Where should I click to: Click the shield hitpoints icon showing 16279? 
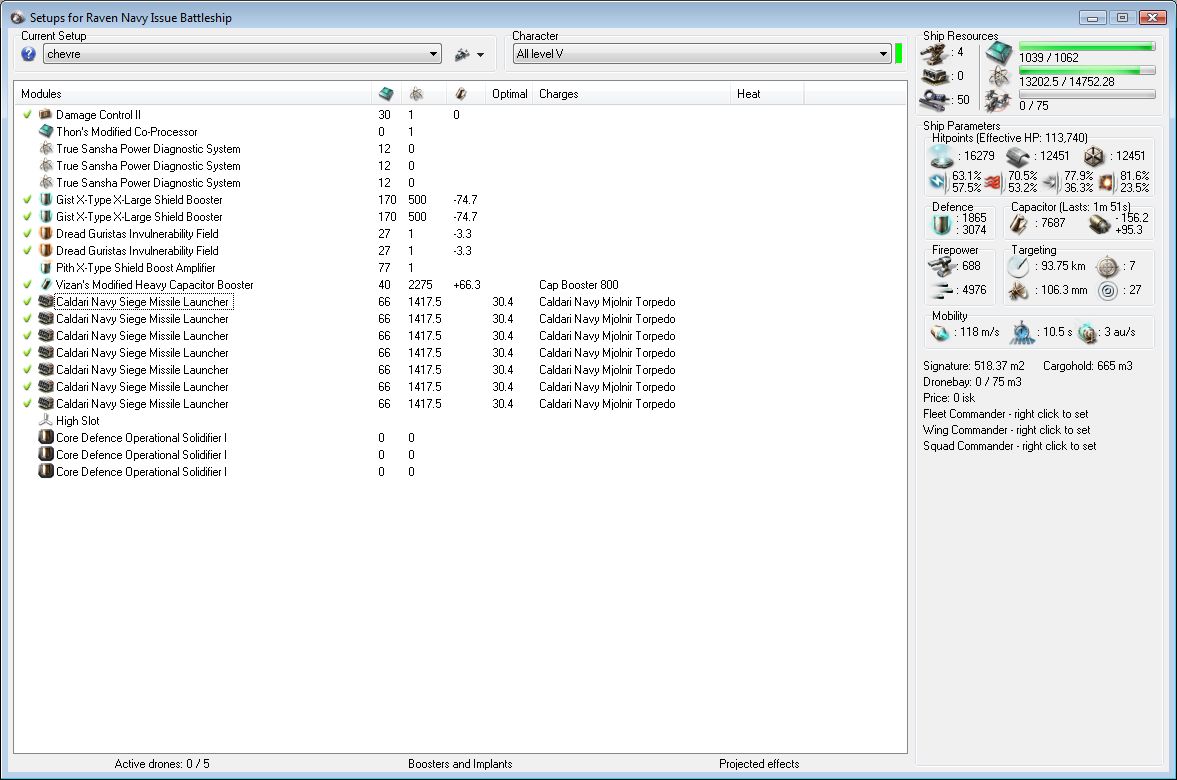click(941, 156)
